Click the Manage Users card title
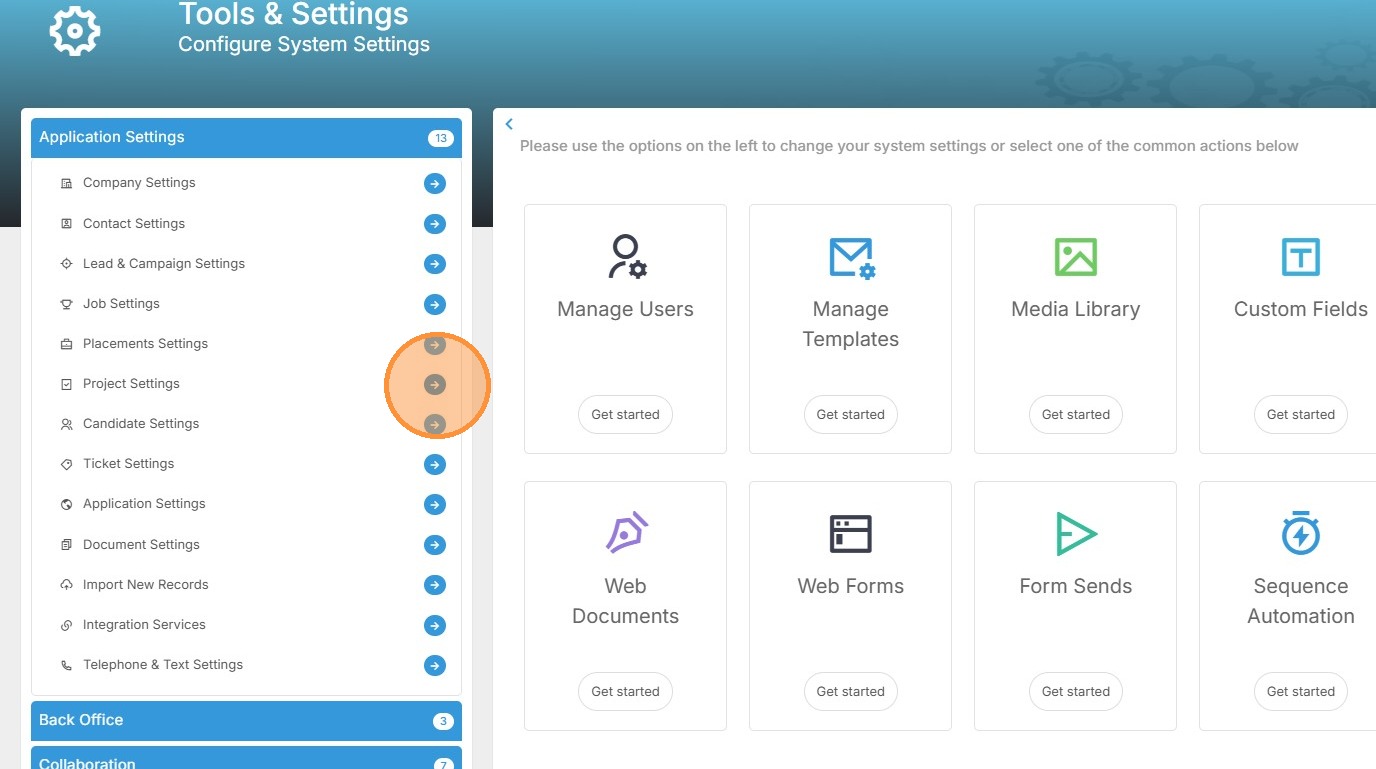 626,309
